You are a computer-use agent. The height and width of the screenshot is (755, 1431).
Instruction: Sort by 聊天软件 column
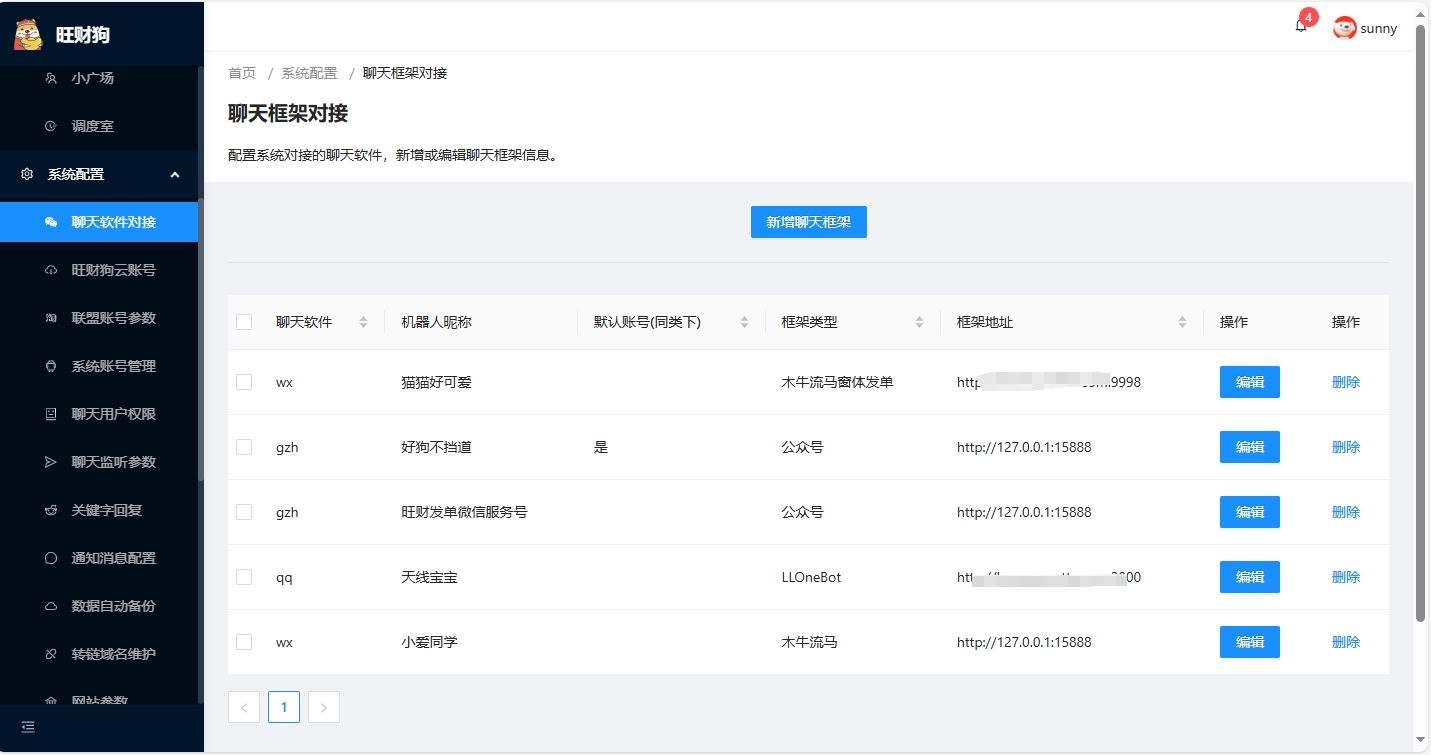363,322
